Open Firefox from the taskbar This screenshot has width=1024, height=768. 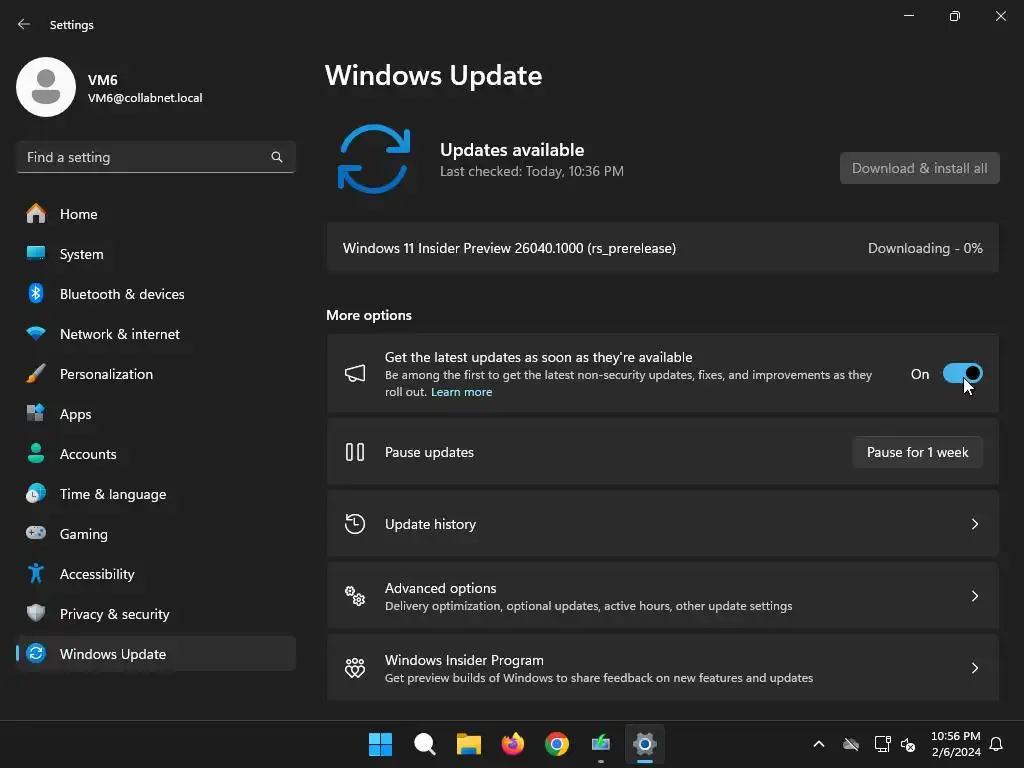[x=513, y=744]
